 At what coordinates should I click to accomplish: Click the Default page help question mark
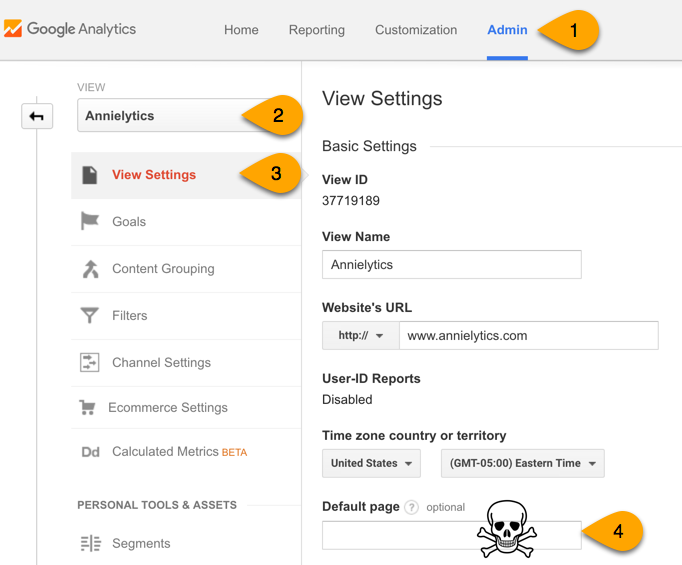pyautogui.click(x=411, y=507)
